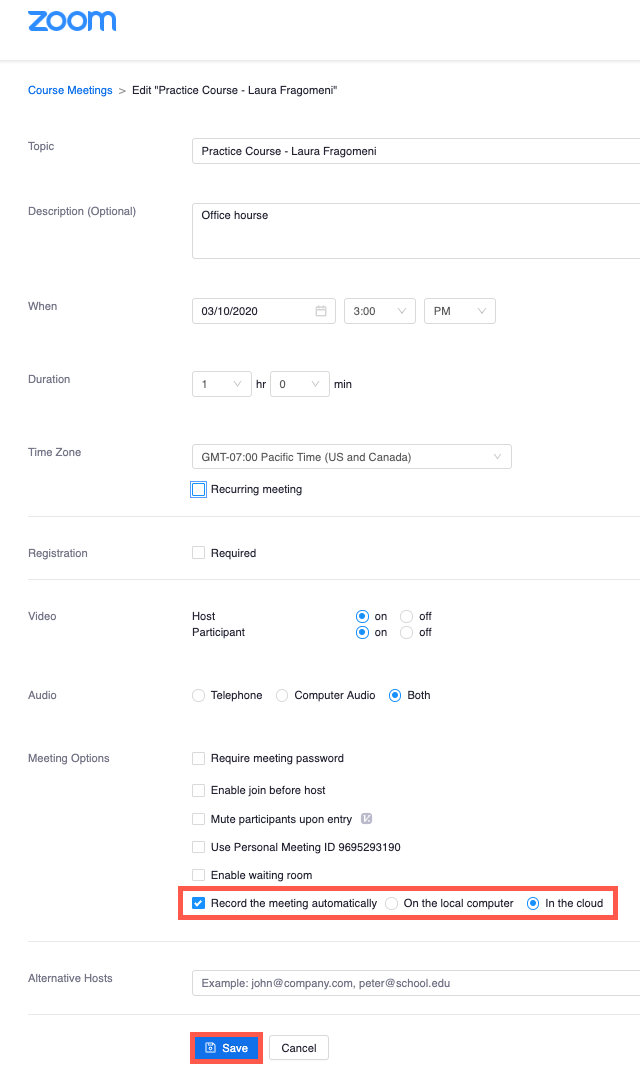
Task: Open the Course Meetings breadcrumb link
Action: [x=70, y=90]
